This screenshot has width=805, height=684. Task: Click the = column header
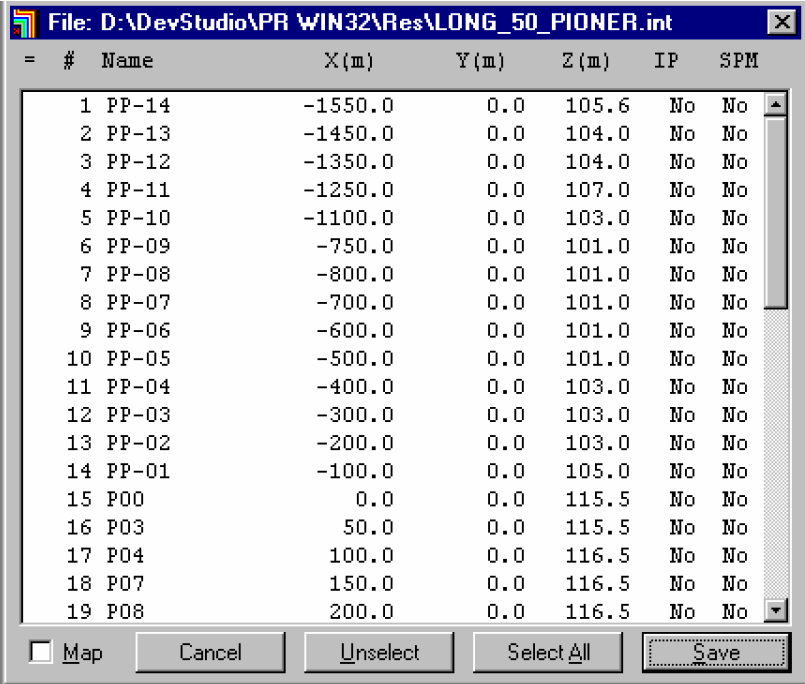coord(30,60)
